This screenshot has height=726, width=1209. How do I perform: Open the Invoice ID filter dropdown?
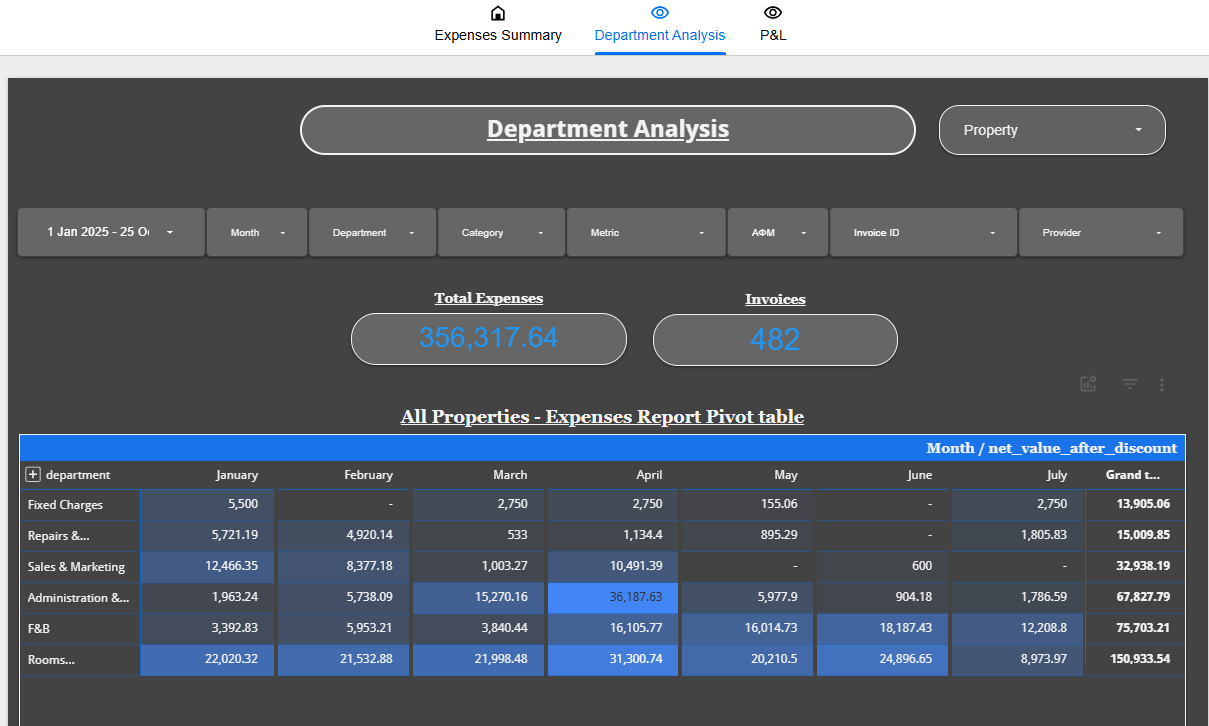click(x=923, y=232)
